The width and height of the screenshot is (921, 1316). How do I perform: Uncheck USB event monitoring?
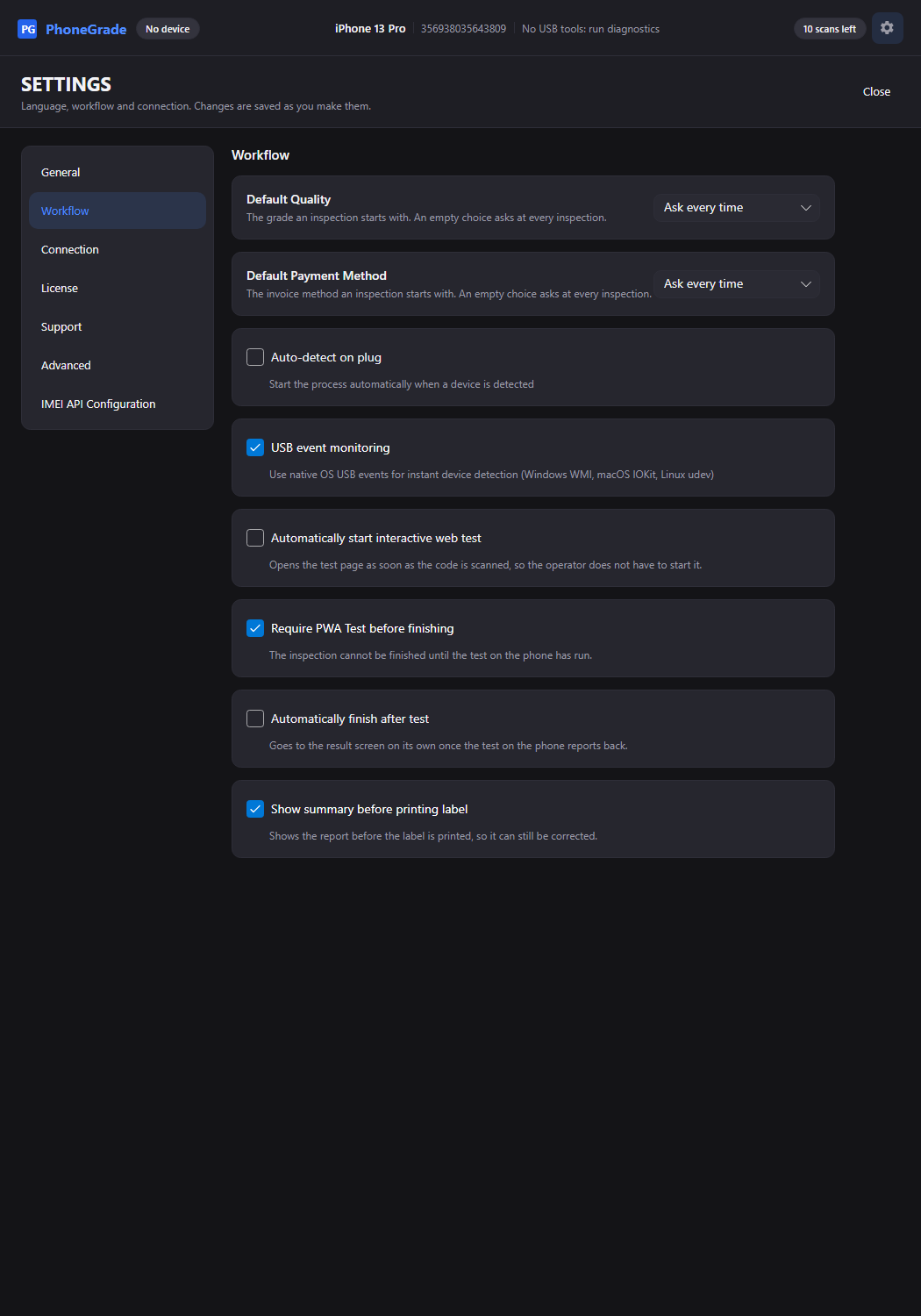(x=255, y=447)
